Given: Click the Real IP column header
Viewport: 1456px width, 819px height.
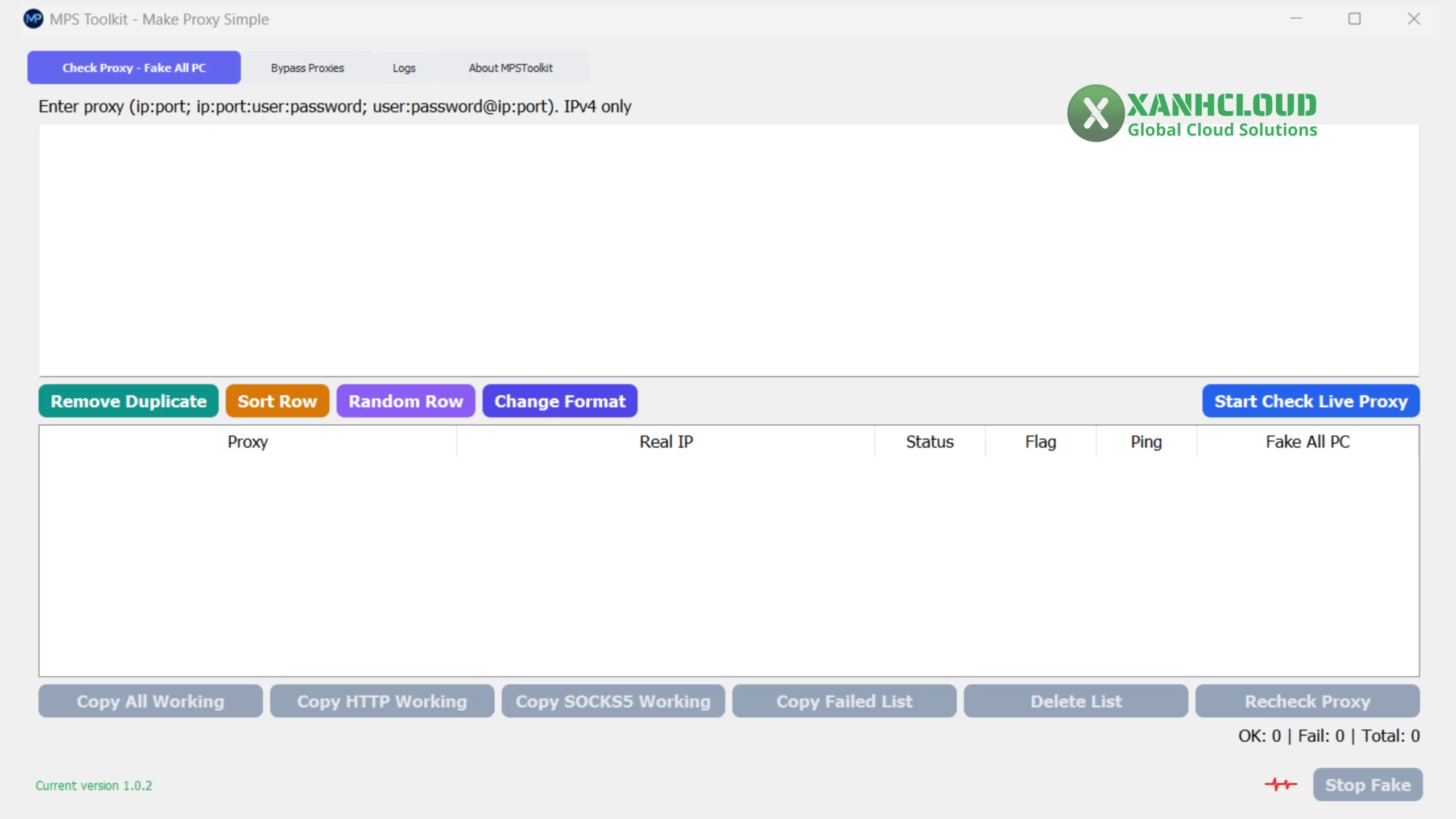Looking at the screenshot, I should pyautogui.click(x=666, y=442).
